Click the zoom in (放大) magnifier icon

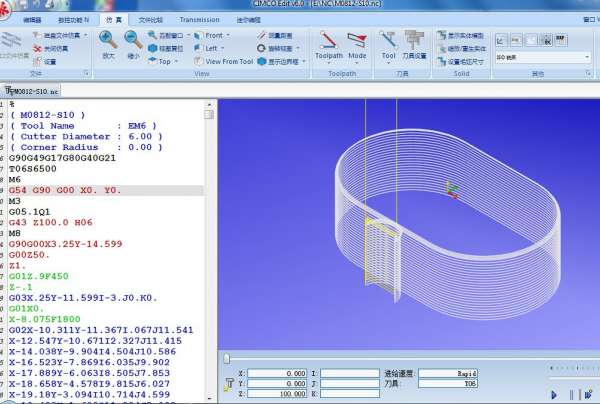pos(108,40)
